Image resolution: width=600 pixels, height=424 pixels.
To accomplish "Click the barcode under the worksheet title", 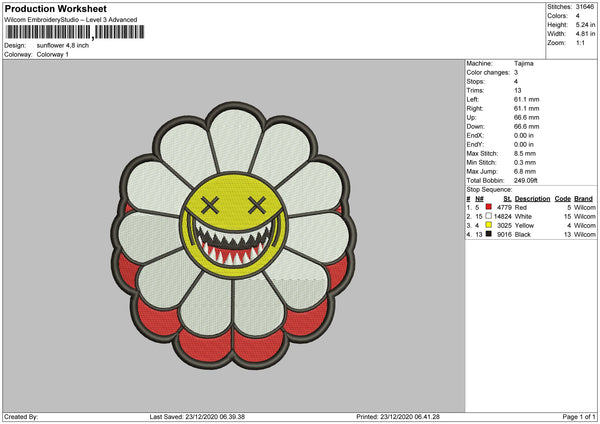I will [75, 32].
